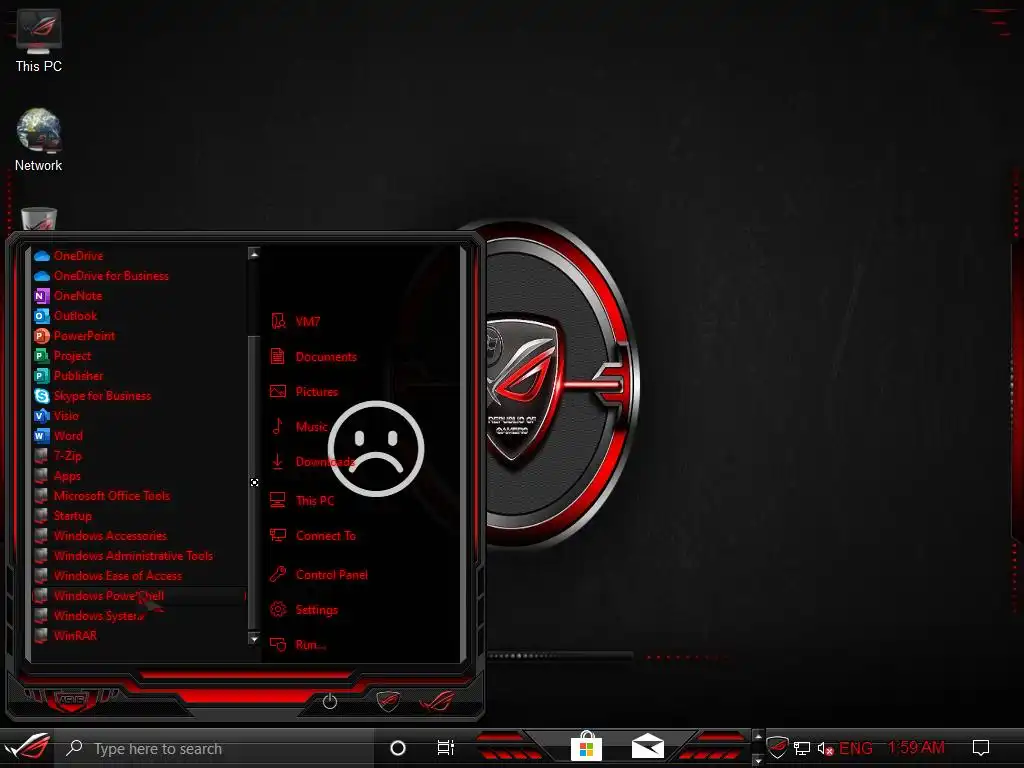Screen dimensions: 1024x768
Task: Open This PC in start menu right pane
Action: coord(302,501)
